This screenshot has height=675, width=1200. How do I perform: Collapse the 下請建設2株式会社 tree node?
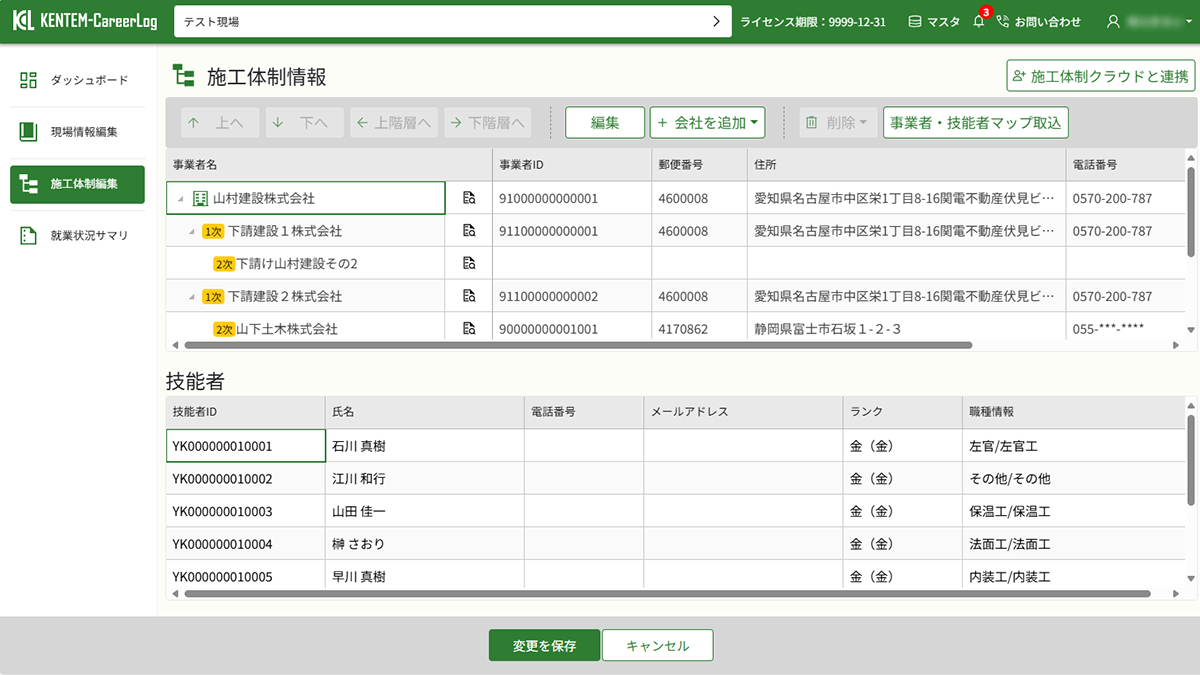pyautogui.click(x=192, y=295)
